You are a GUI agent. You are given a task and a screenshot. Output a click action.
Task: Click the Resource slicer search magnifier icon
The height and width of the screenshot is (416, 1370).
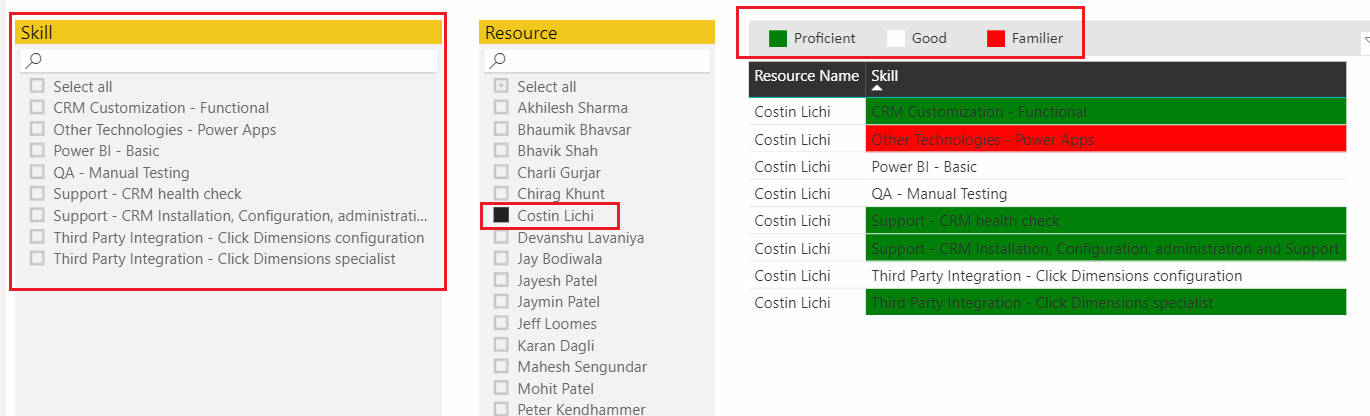[x=498, y=61]
